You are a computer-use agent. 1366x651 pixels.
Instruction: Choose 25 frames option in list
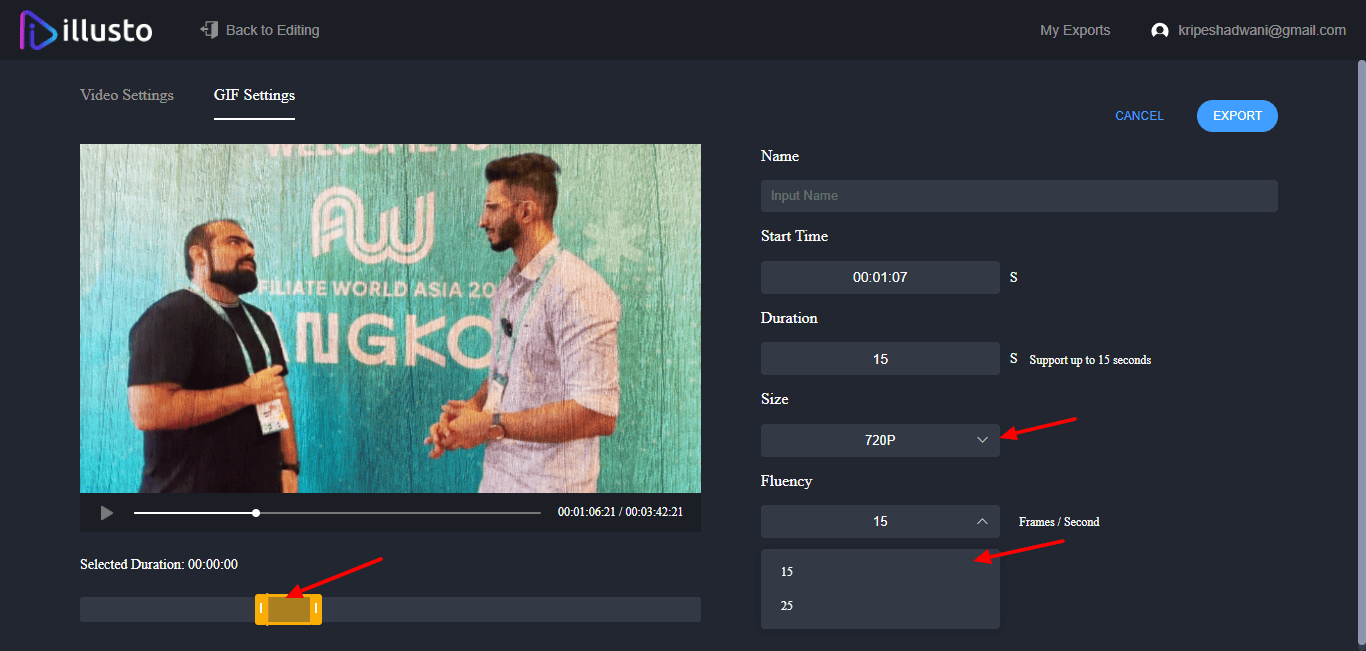point(880,606)
